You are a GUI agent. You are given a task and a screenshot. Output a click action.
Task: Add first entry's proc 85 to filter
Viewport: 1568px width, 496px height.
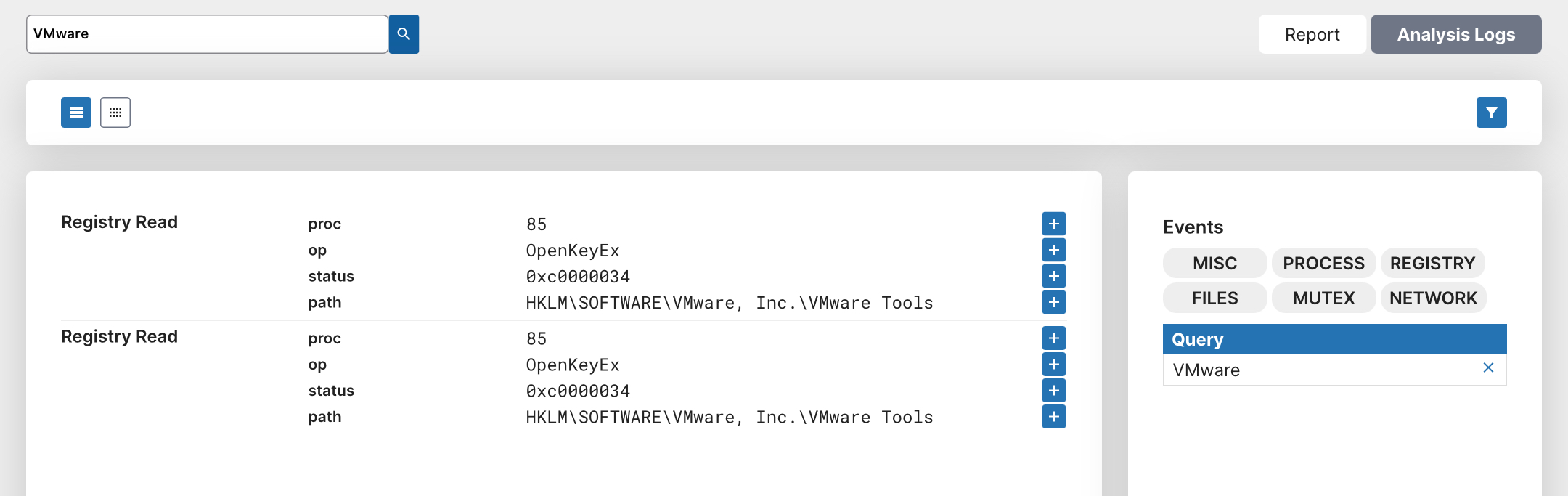point(1053,224)
